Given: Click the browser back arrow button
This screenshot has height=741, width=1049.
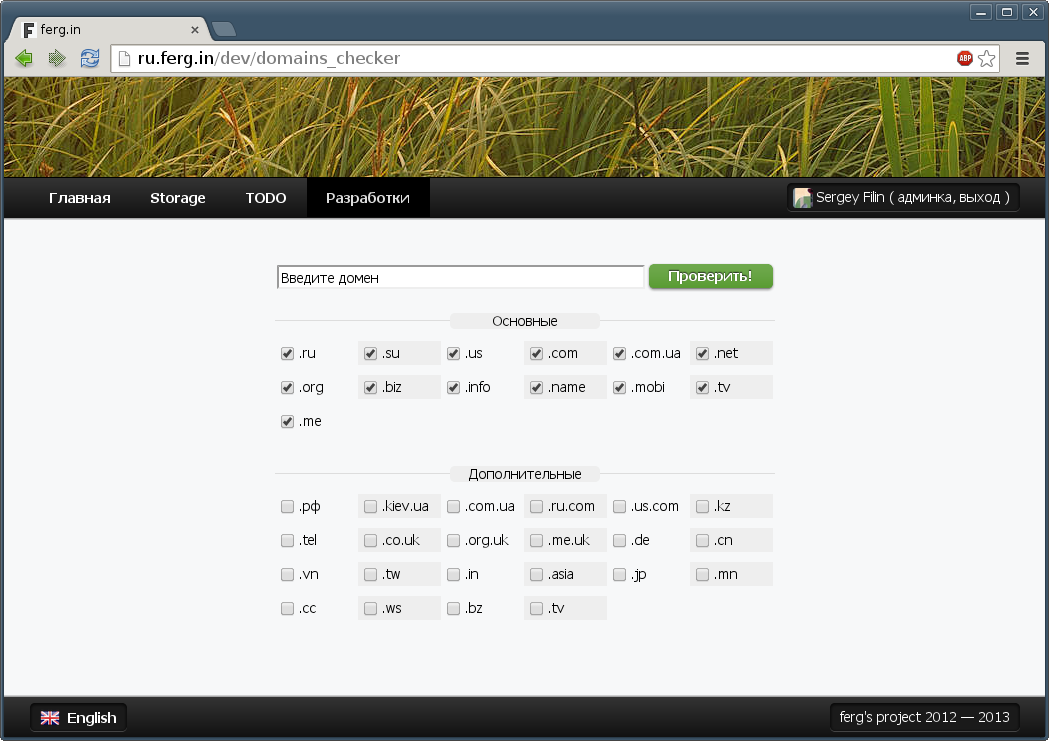Looking at the screenshot, I should tap(24, 58).
